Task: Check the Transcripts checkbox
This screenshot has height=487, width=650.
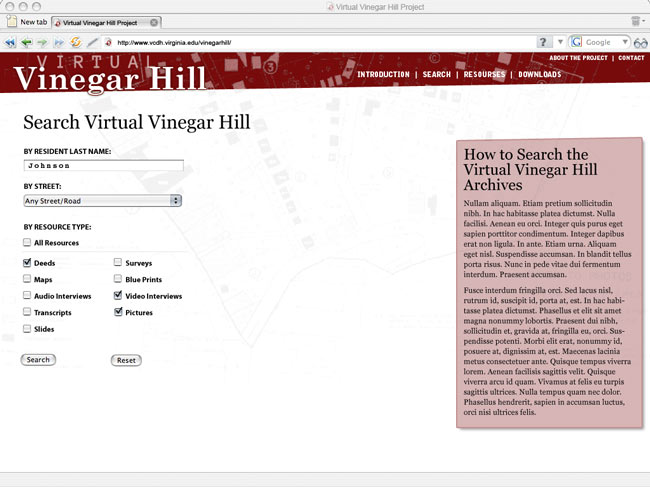Action: (27, 312)
